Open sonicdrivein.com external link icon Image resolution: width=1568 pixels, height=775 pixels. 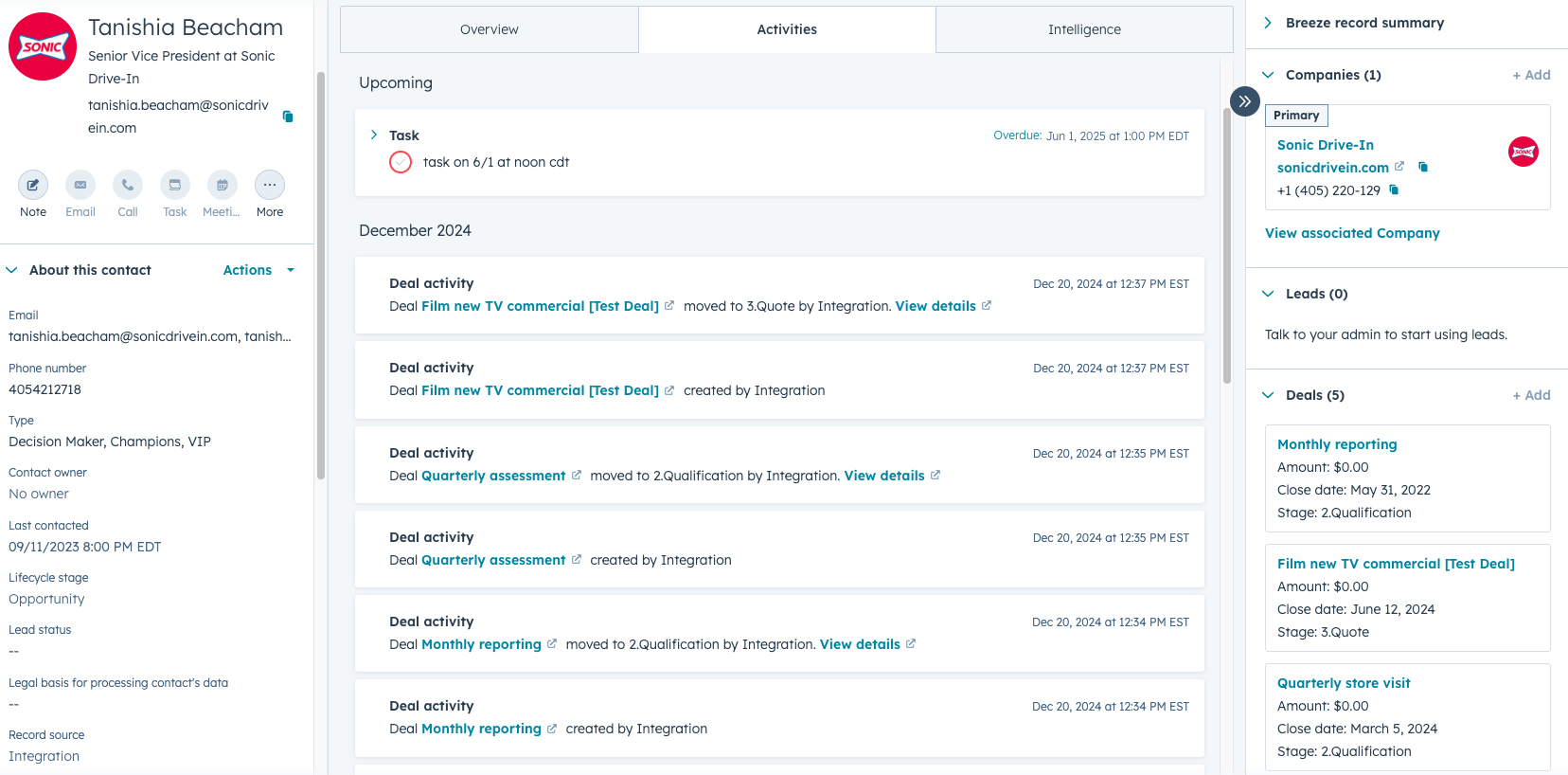tap(1399, 167)
